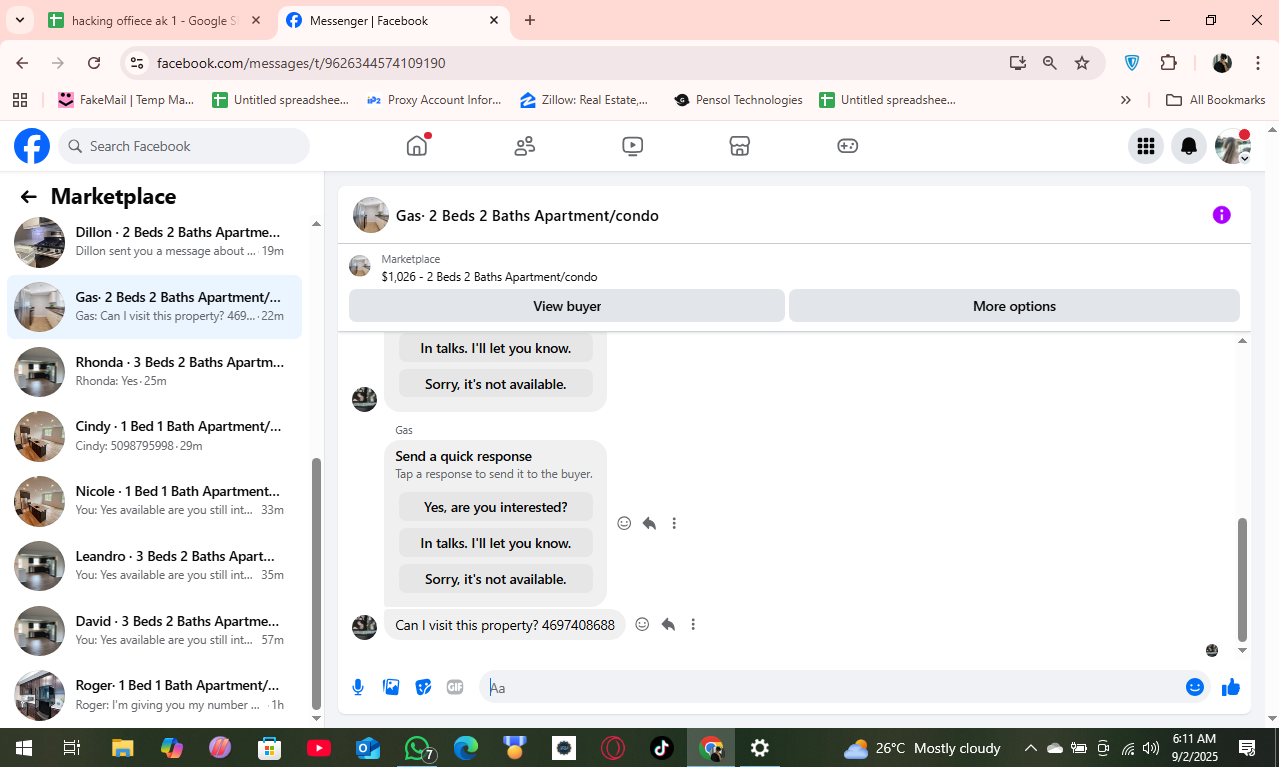Open Zillow: Real Estate bookmark
Screen dimensions: 1279x767
tap(585, 100)
